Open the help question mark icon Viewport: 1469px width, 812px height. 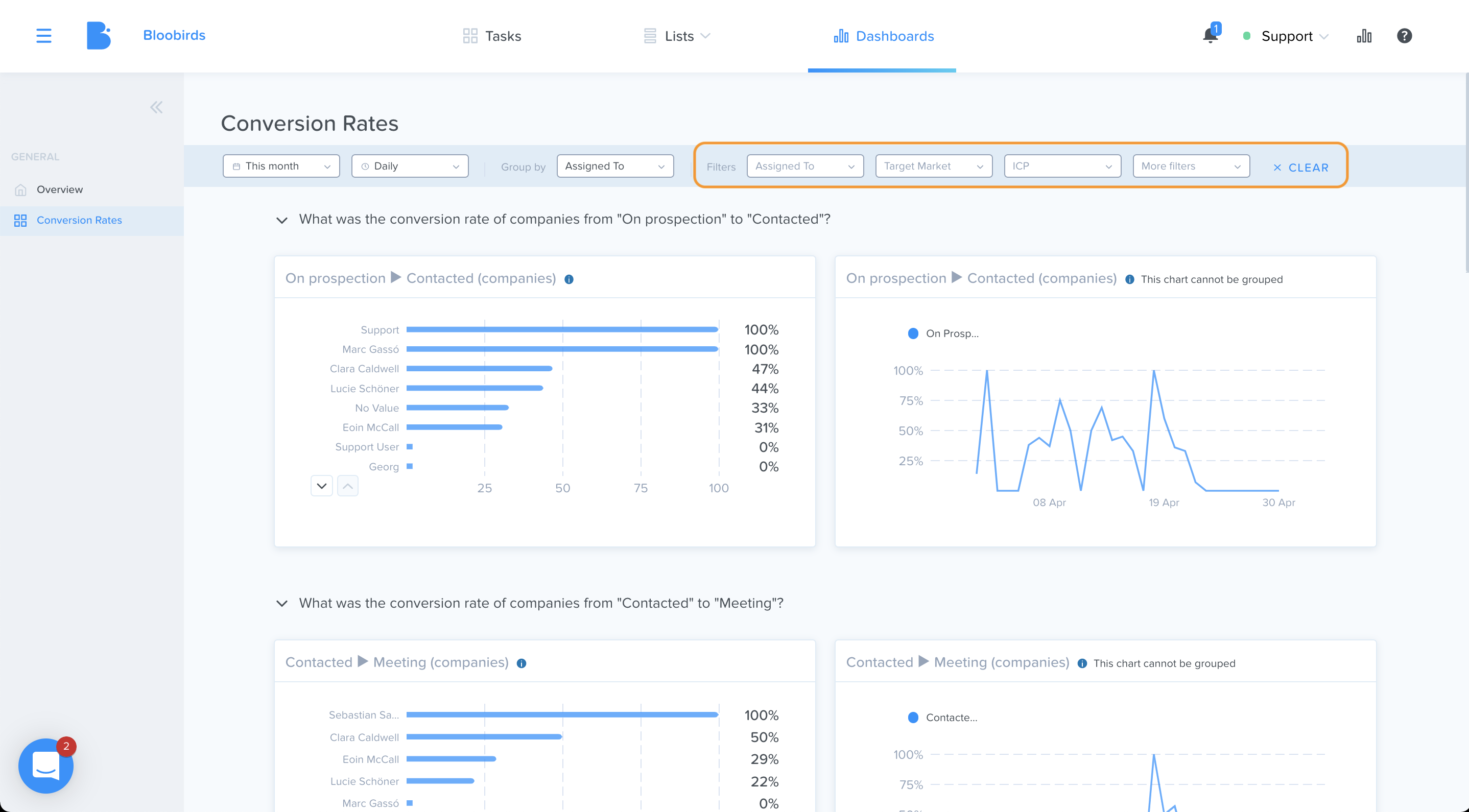[x=1404, y=36]
